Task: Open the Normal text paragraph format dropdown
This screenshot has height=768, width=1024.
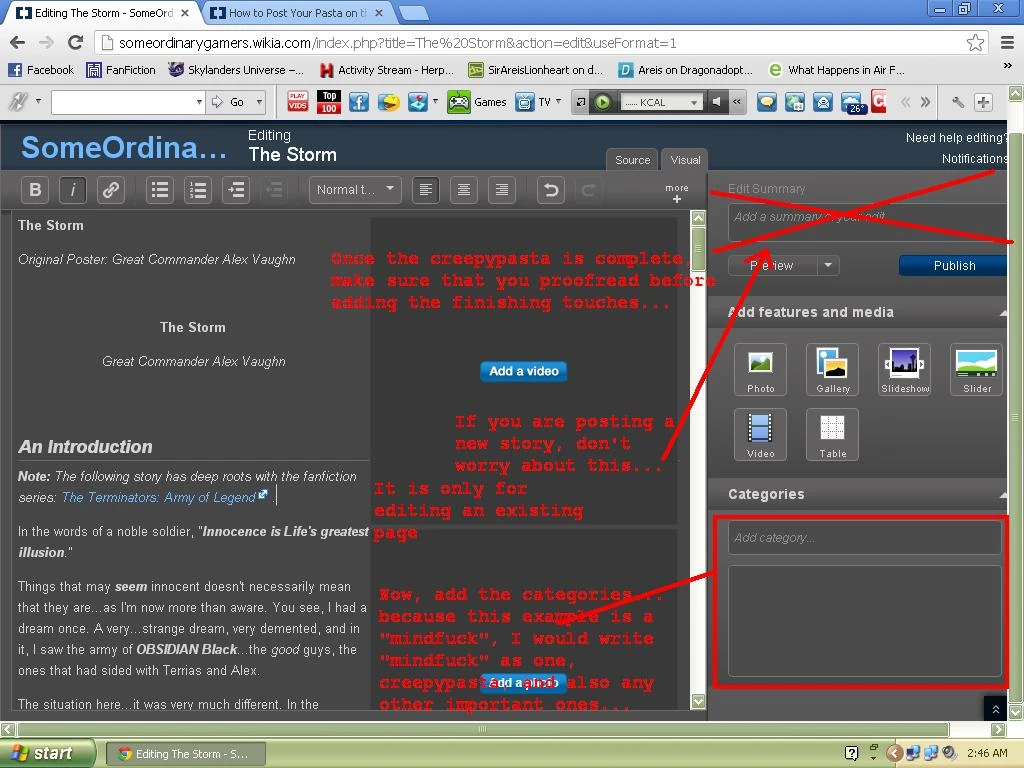Action: 355,190
